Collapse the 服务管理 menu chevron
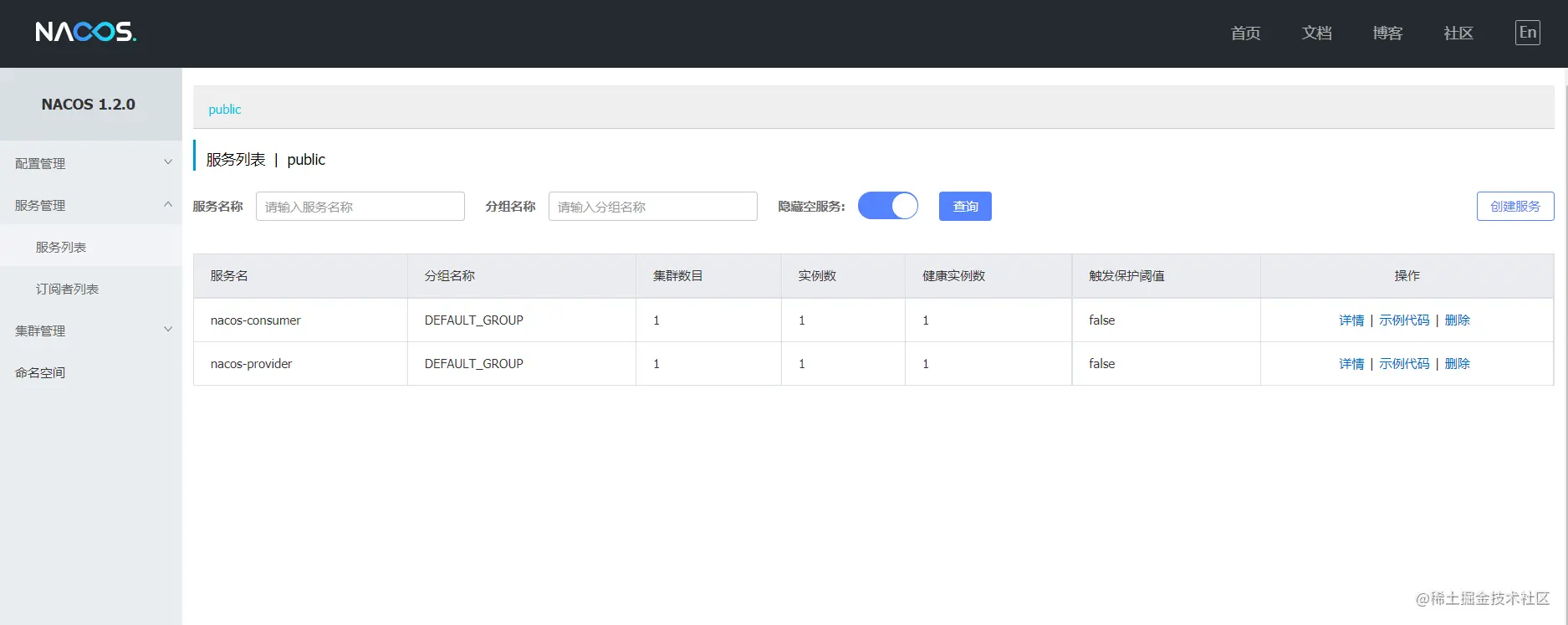 pos(168,204)
